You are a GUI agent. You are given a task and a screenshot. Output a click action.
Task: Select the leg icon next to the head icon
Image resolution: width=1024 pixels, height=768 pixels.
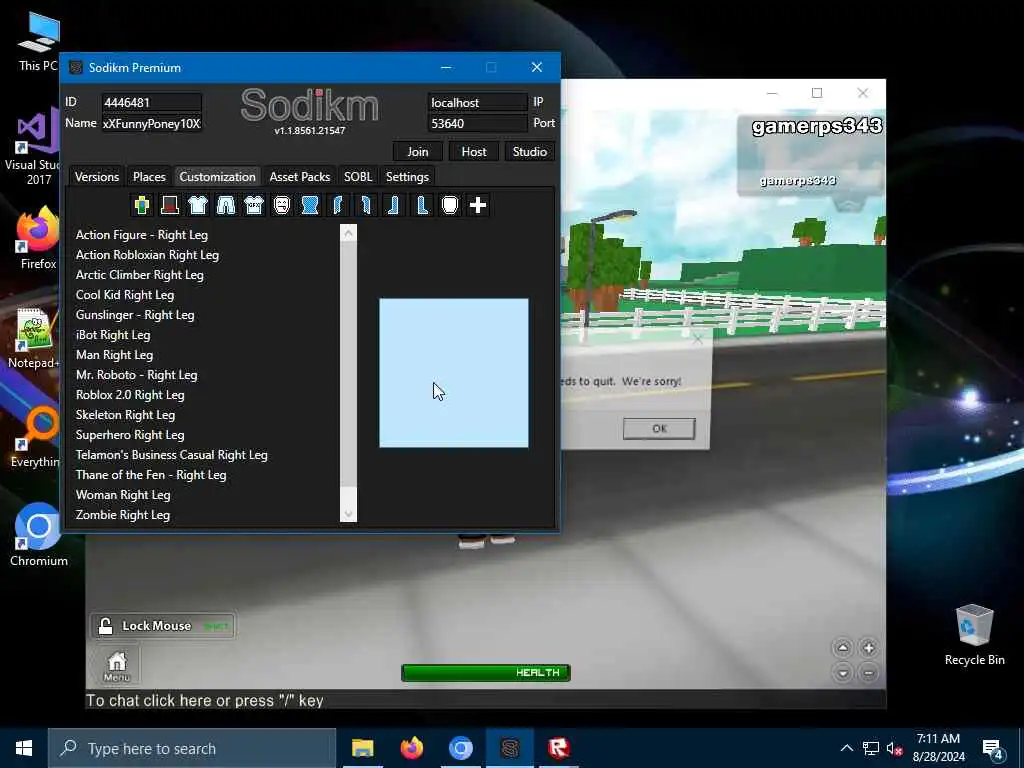(423, 205)
